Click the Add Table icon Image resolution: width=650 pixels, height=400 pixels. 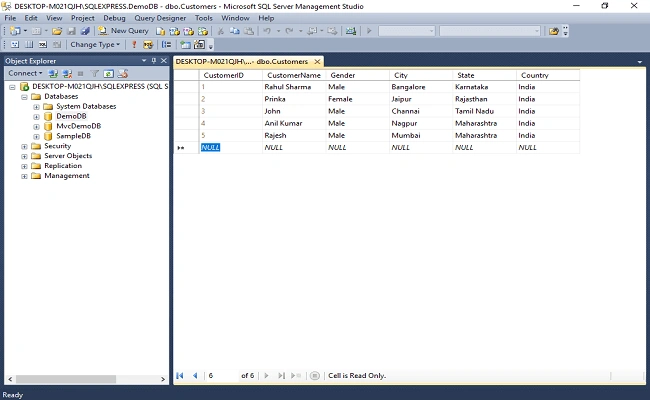pos(185,44)
